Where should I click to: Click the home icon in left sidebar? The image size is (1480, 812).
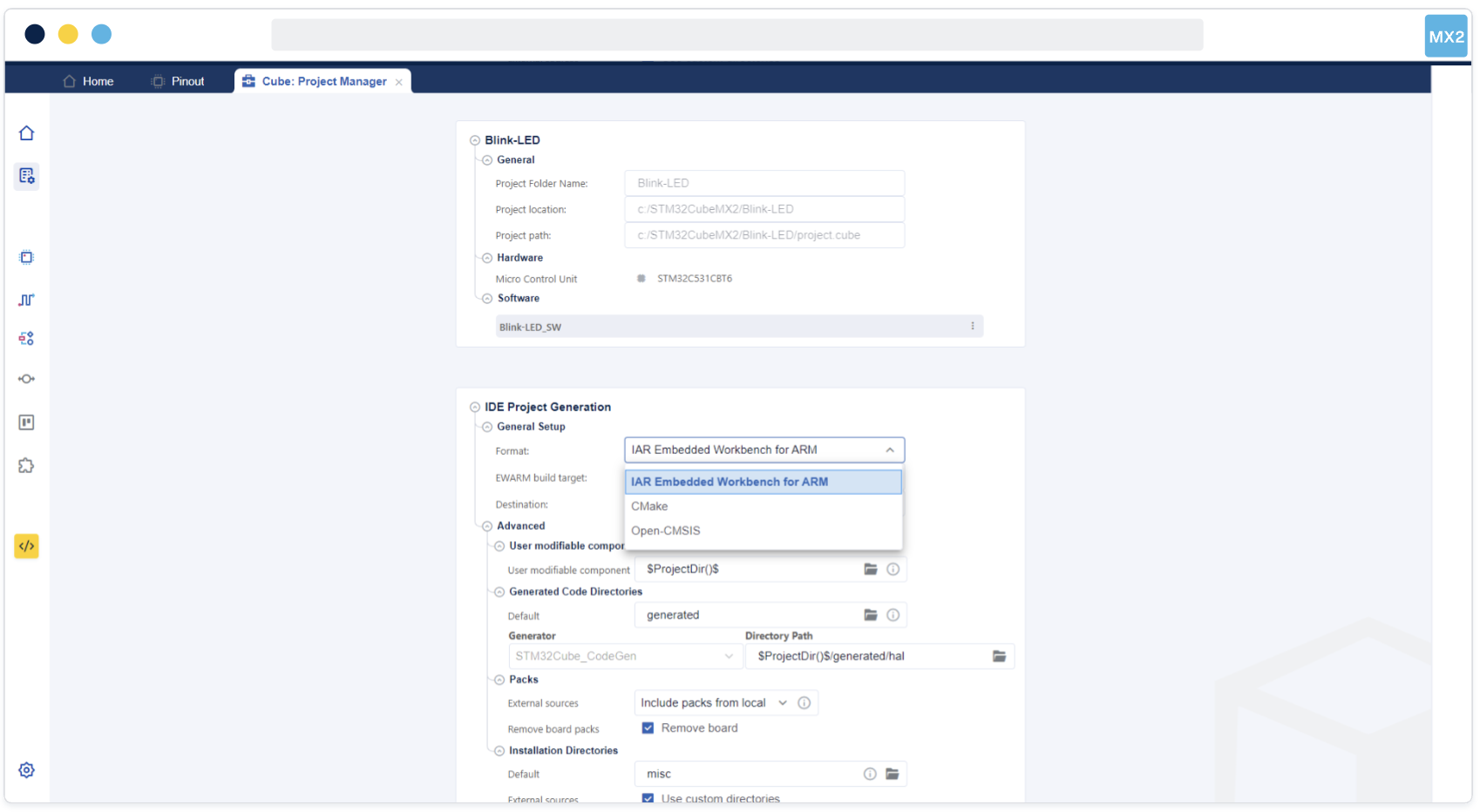pyautogui.click(x=26, y=133)
